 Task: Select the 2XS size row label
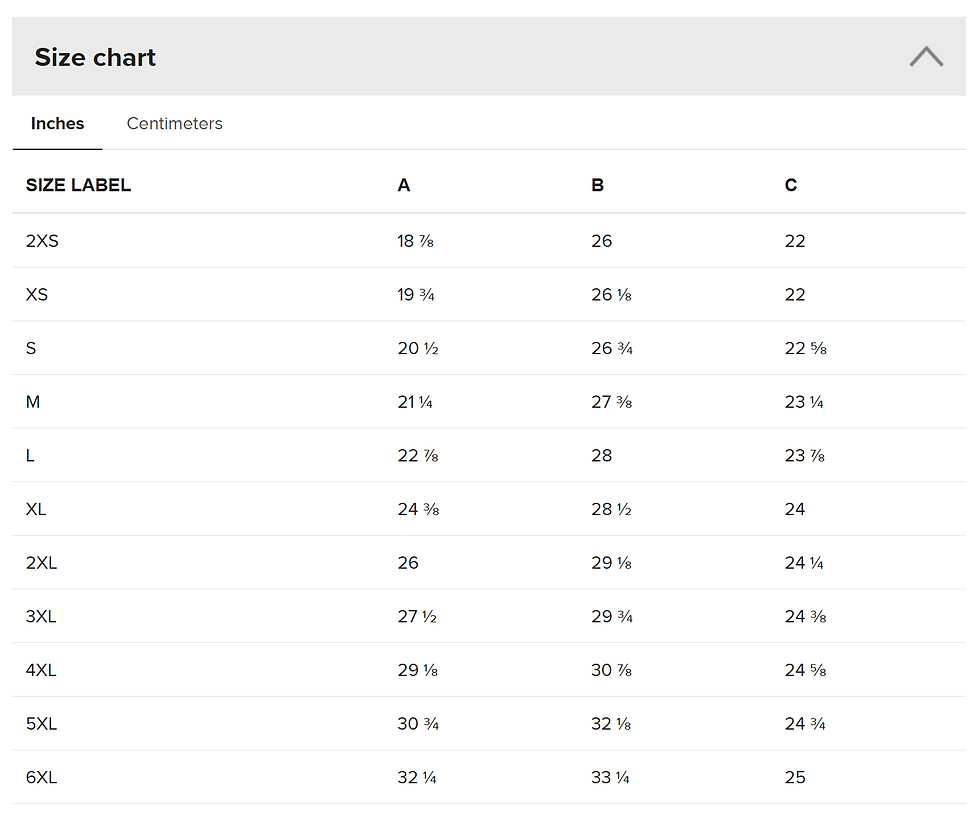42,241
